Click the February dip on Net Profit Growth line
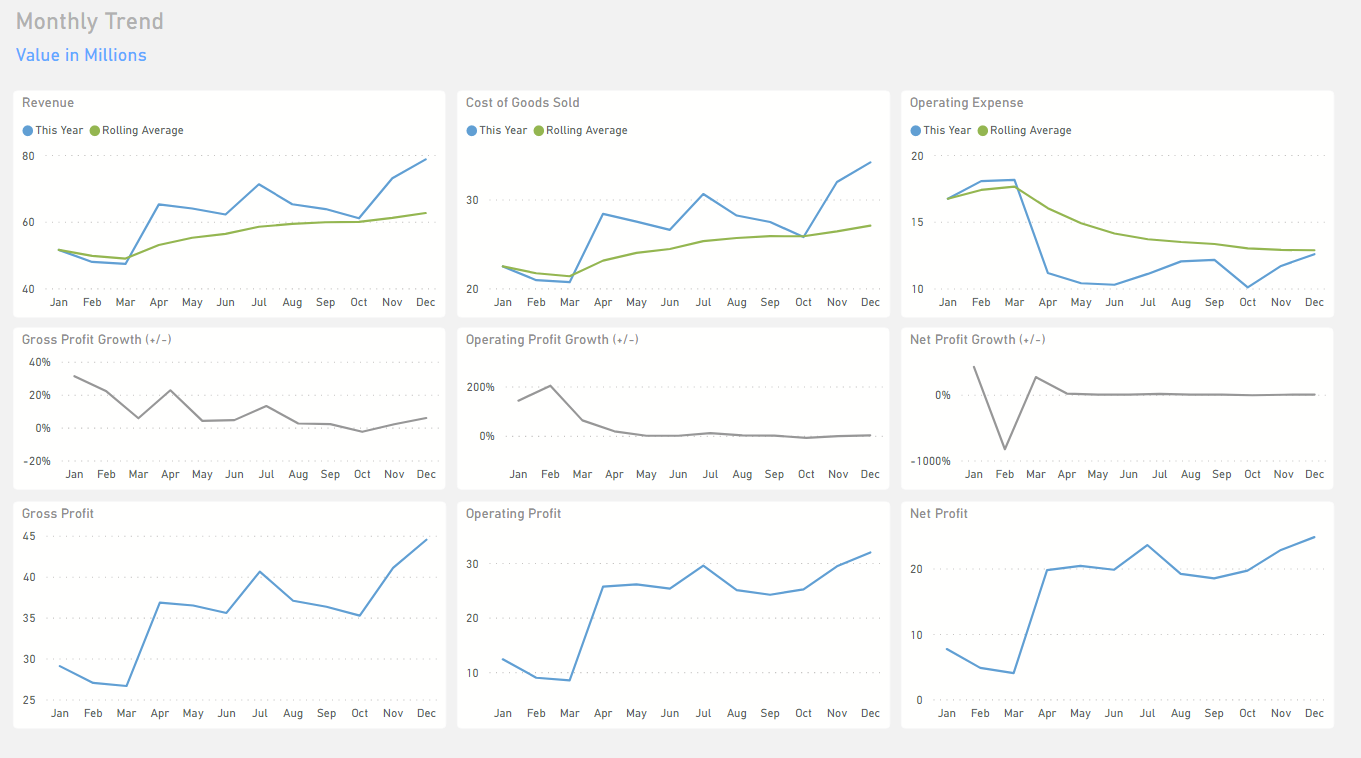1361x758 pixels. [x=1005, y=449]
